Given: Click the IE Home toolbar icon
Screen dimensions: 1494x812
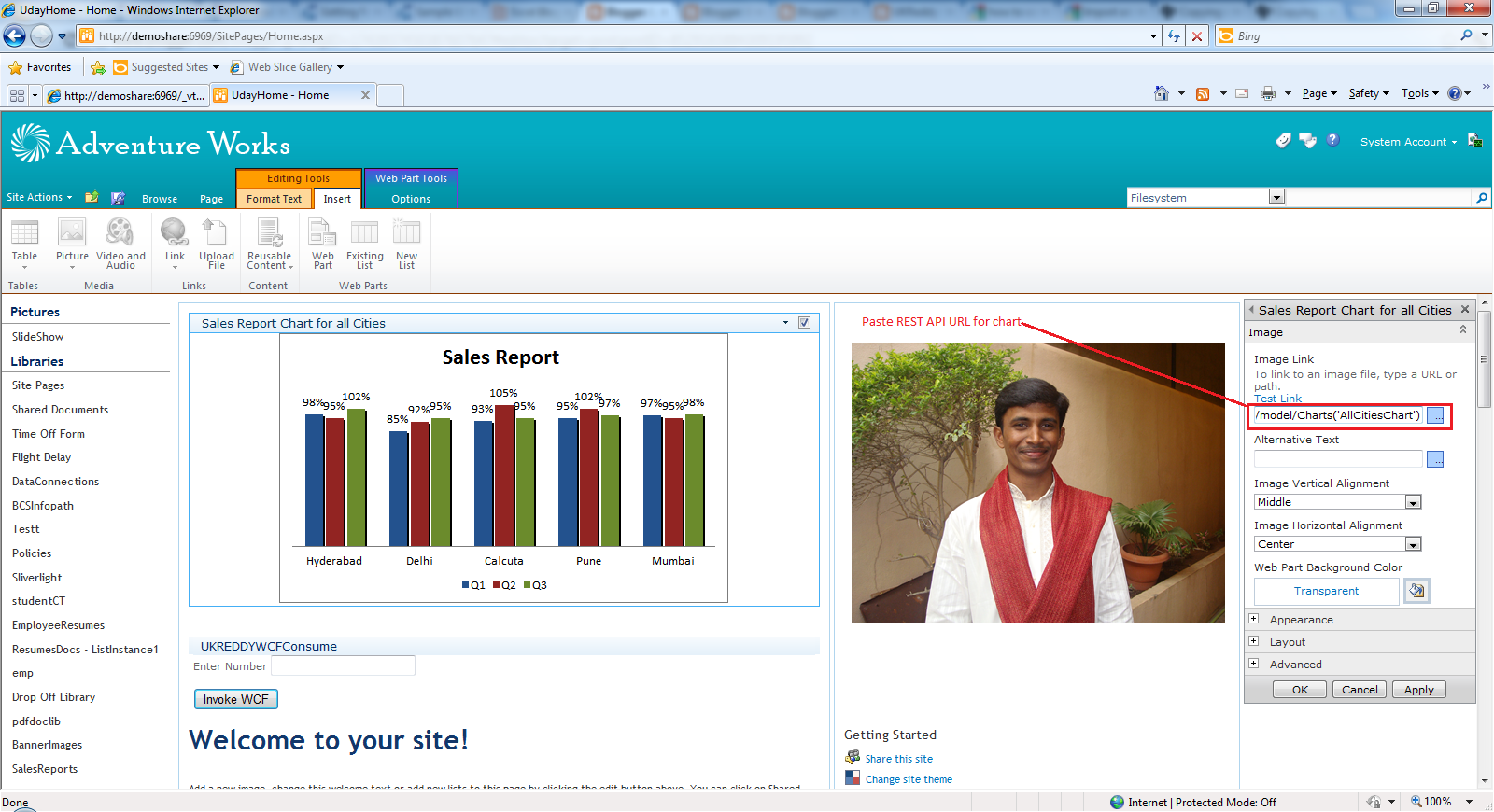Looking at the screenshot, I should click(x=1162, y=93).
